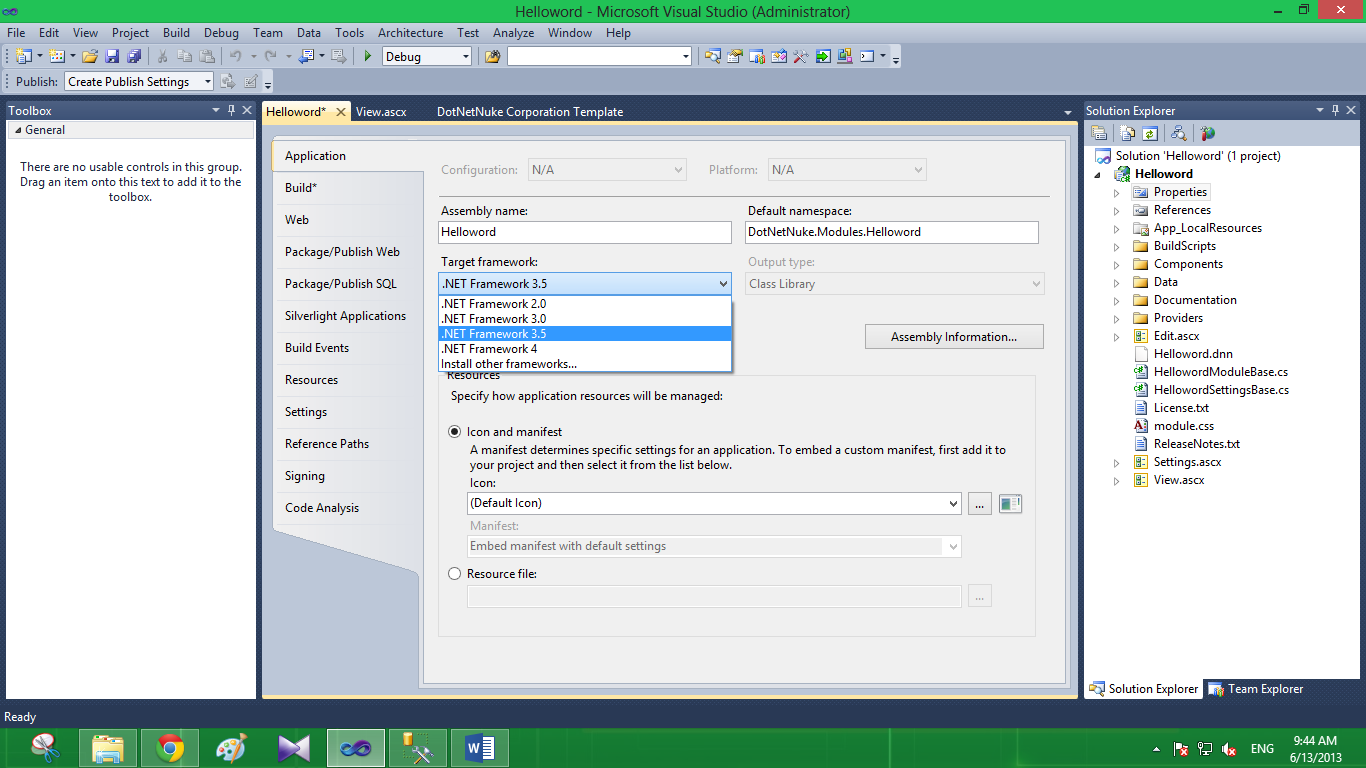Screen dimensions: 1366x768
Task: Switch to the Team Explorer tab
Action: coord(1256,689)
